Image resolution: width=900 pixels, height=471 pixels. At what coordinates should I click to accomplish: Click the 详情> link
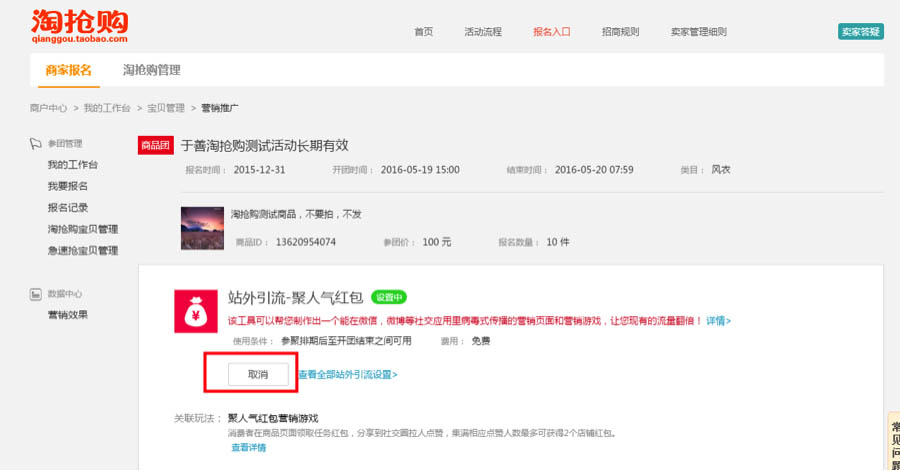pyautogui.click(x=718, y=321)
